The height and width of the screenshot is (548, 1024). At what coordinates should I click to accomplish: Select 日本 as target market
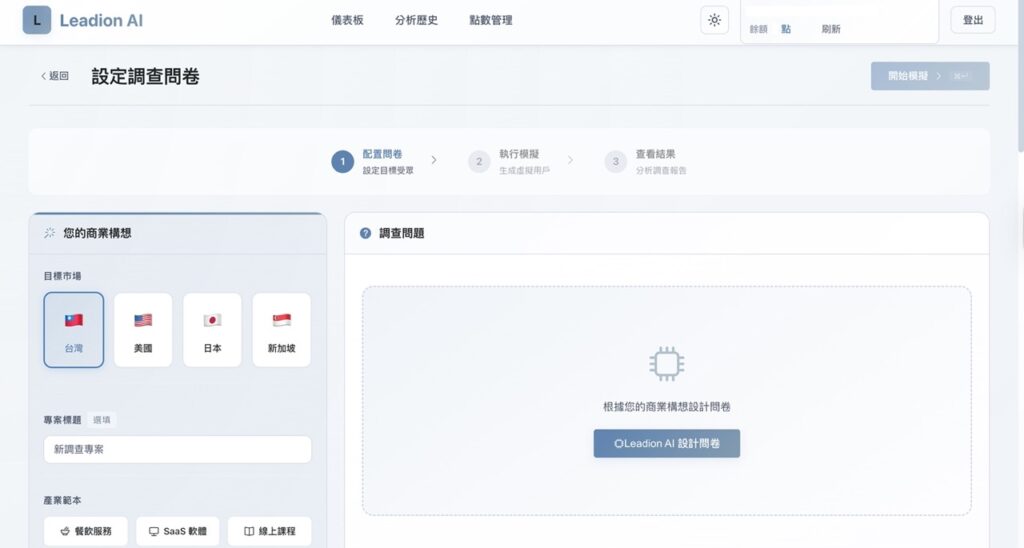pyautogui.click(x=212, y=330)
